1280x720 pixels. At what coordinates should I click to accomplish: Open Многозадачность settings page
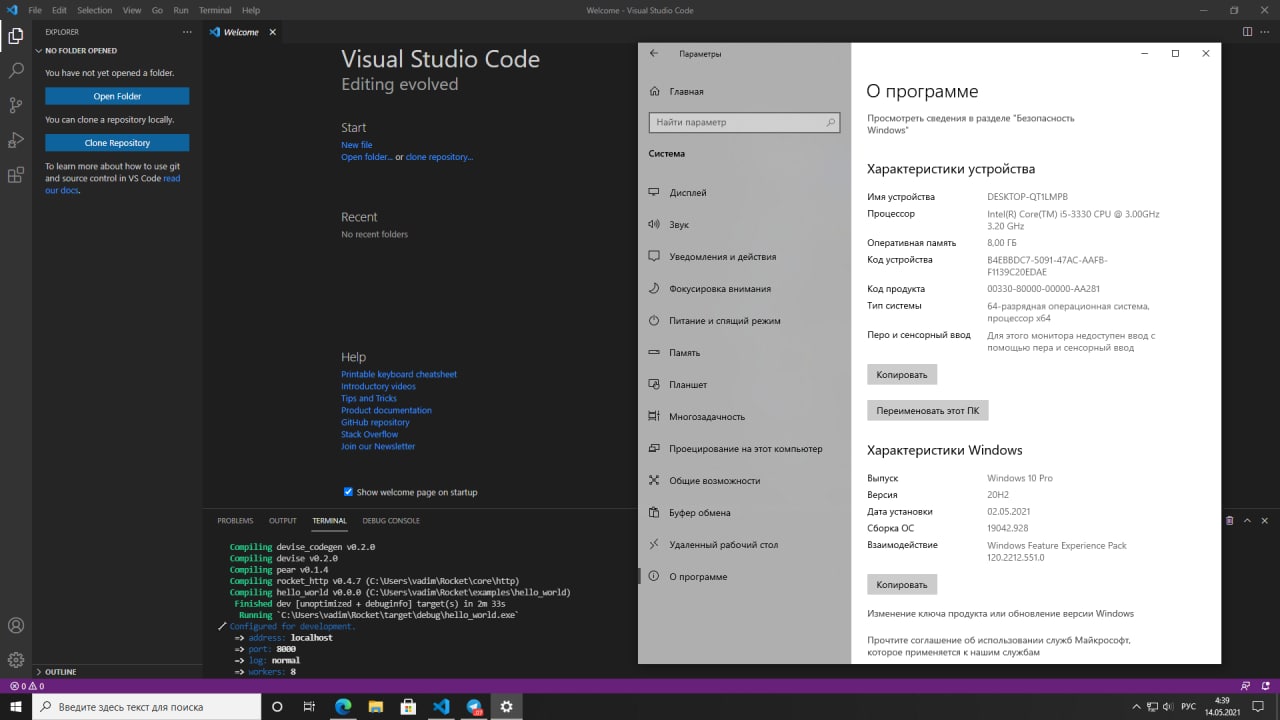[x=744, y=416]
